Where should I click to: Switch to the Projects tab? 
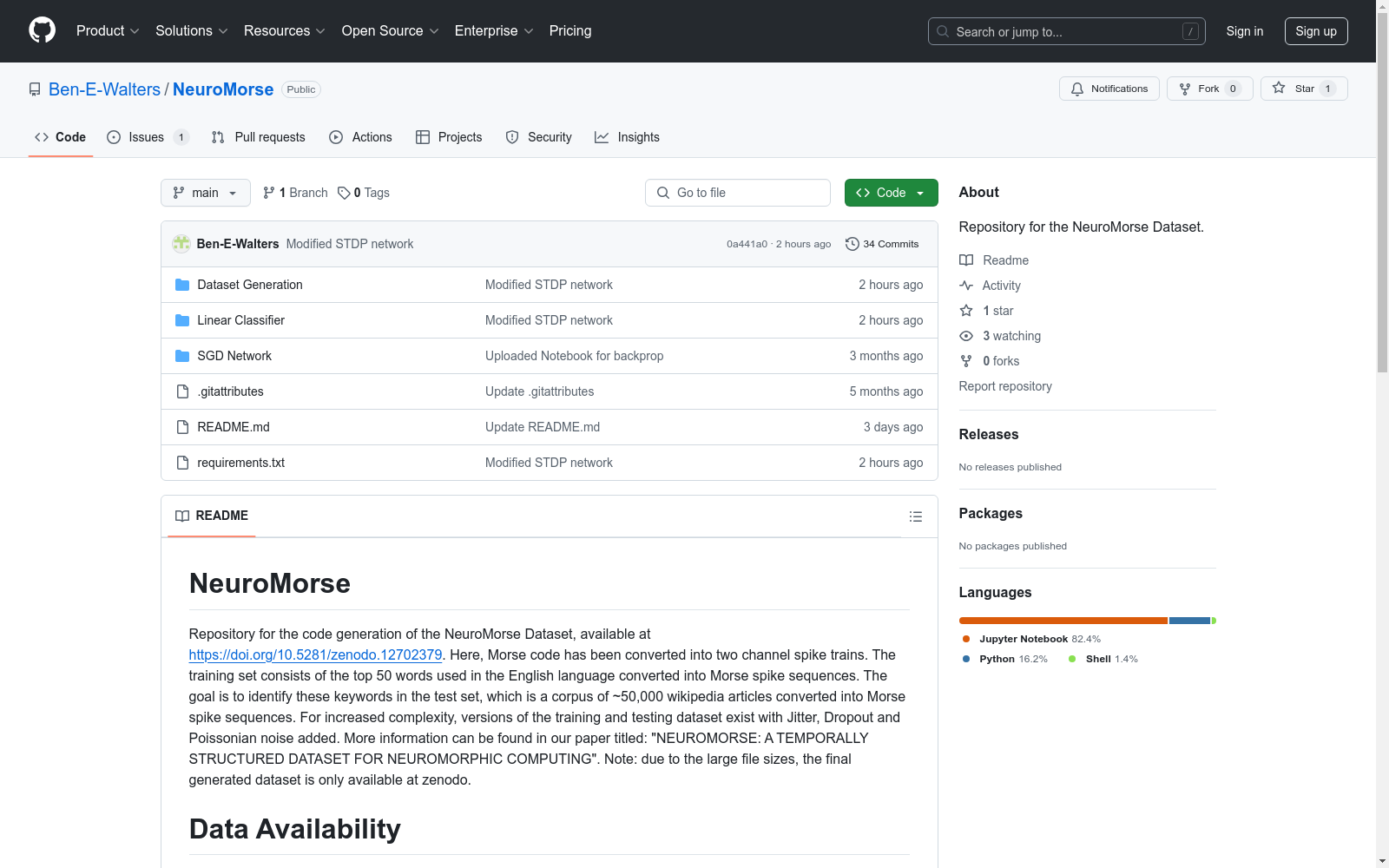449,137
